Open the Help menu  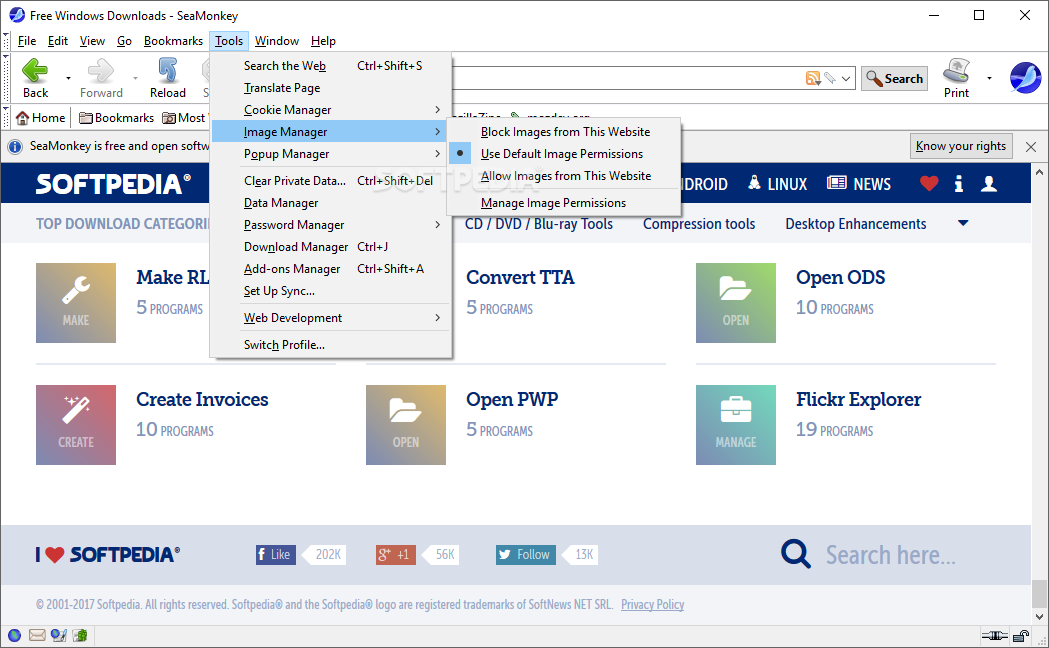click(323, 41)
